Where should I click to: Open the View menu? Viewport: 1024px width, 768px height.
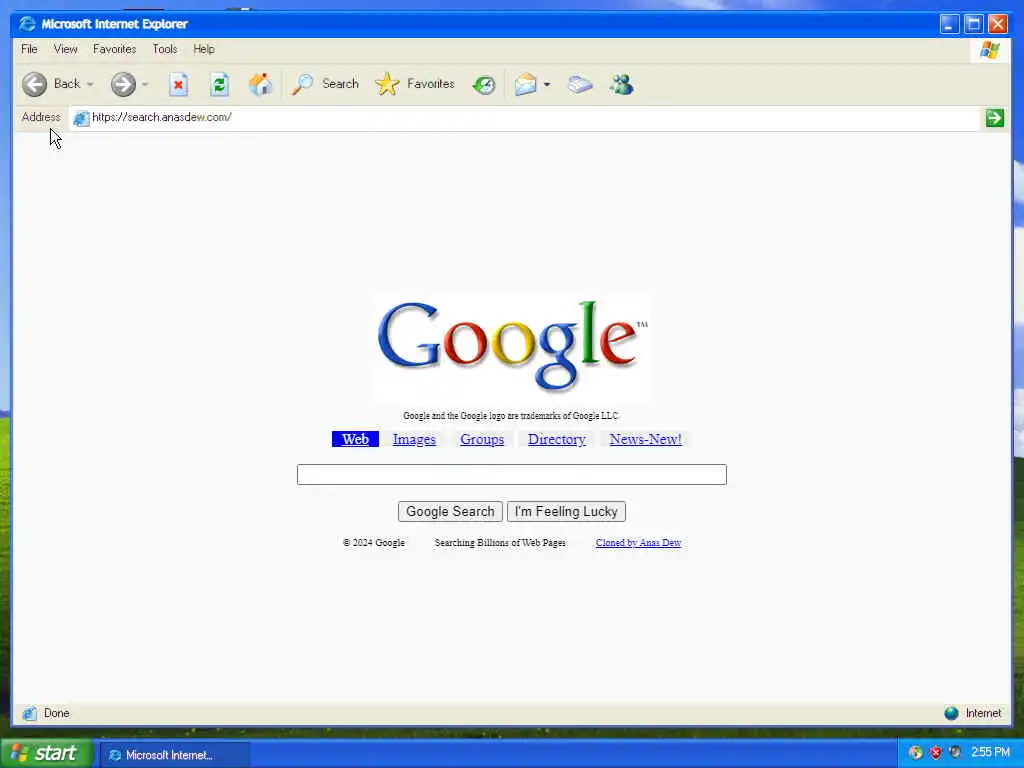click(65, 49)
